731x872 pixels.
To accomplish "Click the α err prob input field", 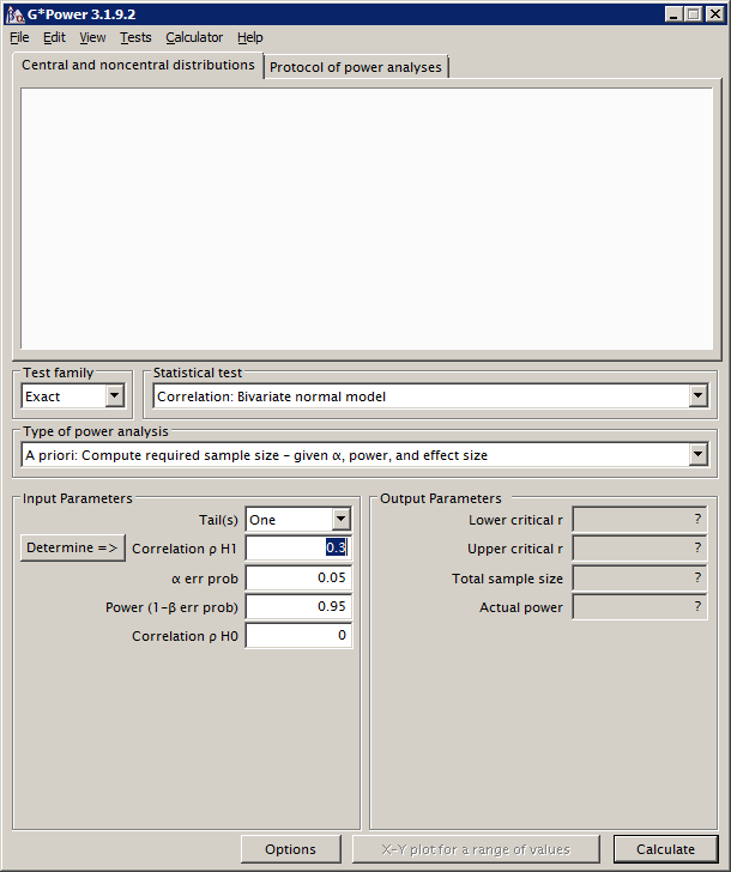I will (298, 577).
